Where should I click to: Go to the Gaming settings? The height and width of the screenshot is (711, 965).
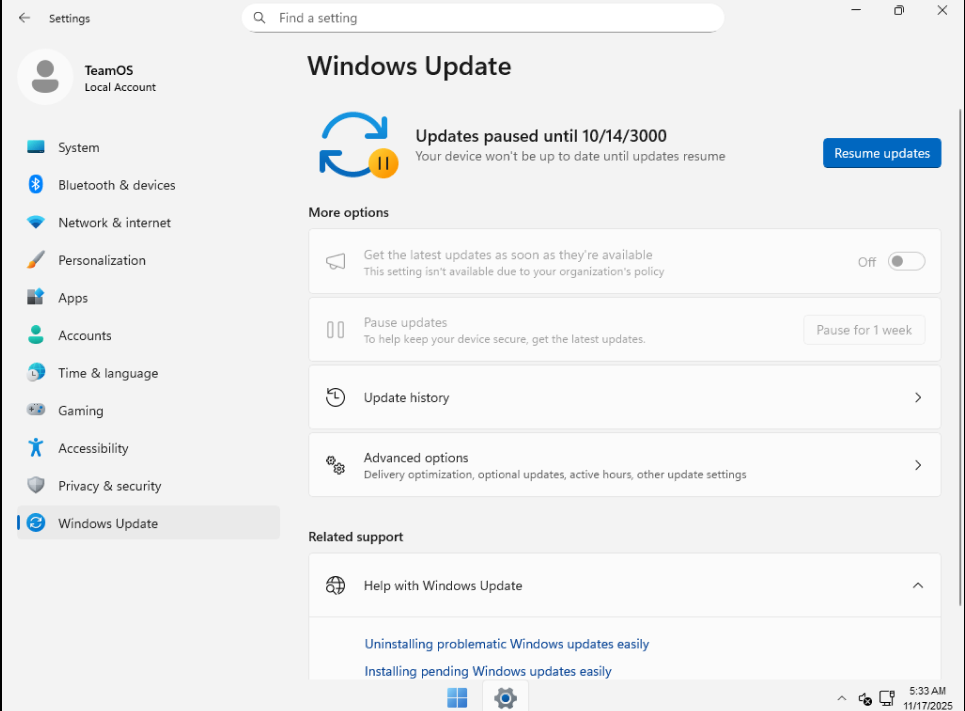pyautogui.click(x=148, y=410)
